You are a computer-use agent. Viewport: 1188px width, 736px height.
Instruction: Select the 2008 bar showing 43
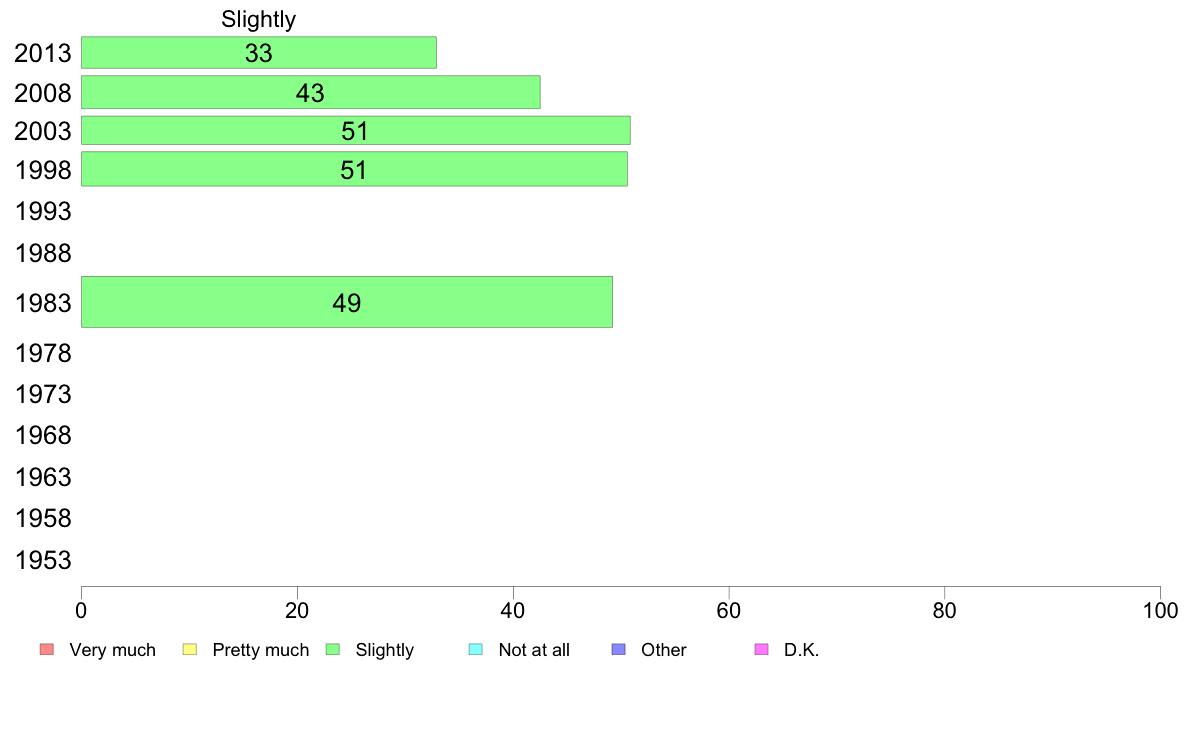(x=310, y=93)
